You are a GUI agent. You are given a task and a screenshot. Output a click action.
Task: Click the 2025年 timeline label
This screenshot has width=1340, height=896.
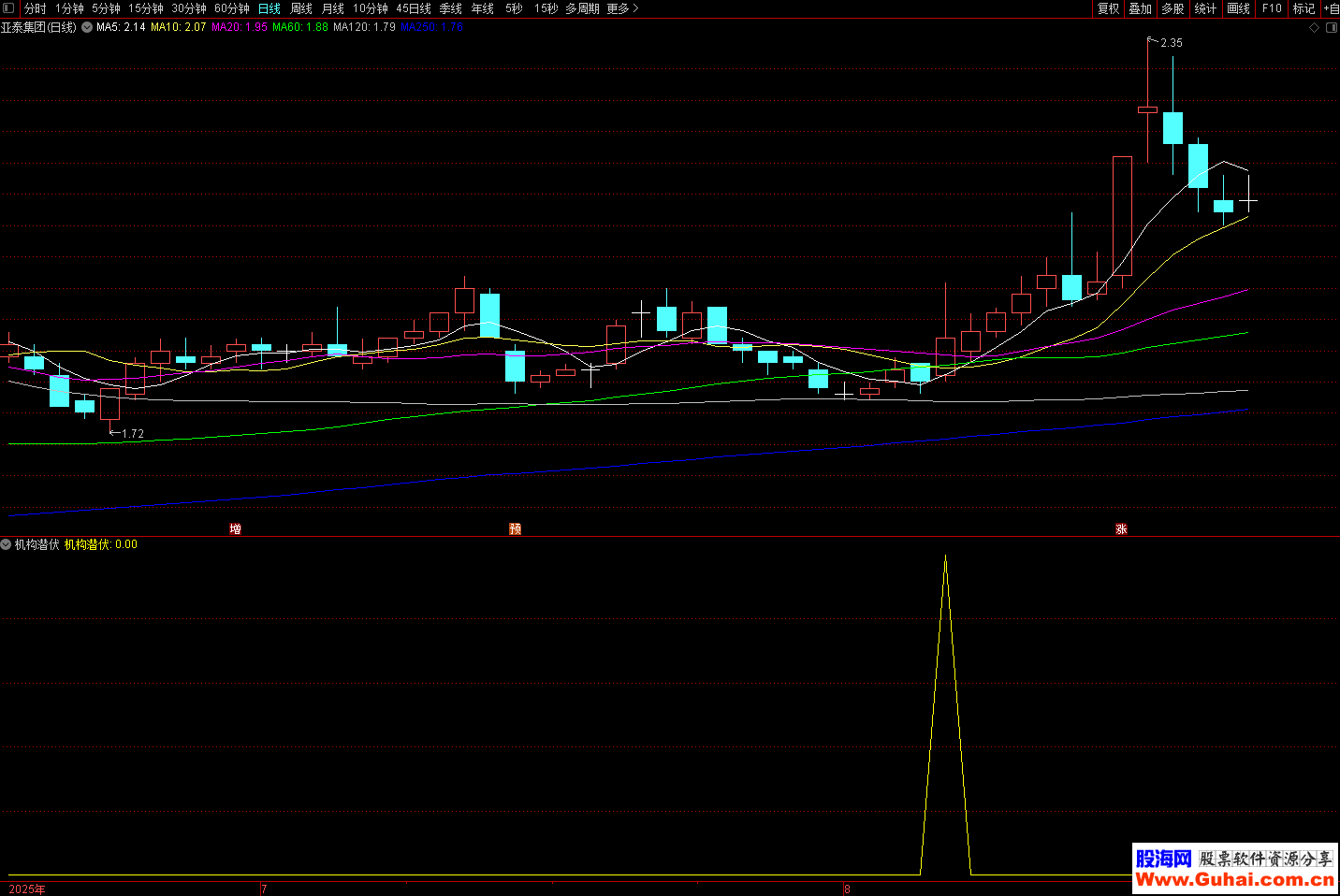click(x=27, y=889)
